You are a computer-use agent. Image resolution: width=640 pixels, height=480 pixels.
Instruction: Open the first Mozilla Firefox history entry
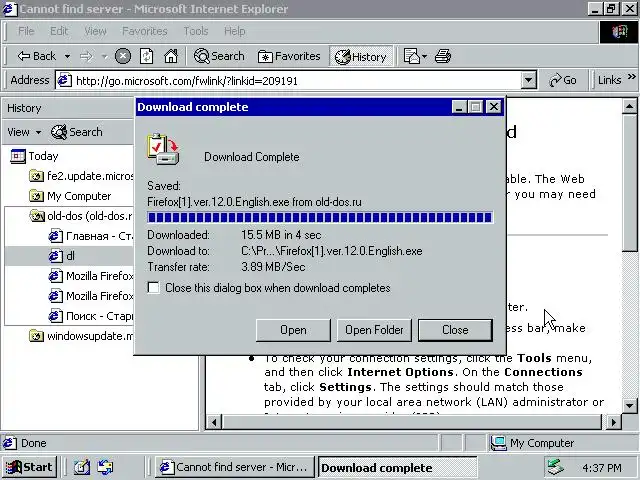[91, 276]
